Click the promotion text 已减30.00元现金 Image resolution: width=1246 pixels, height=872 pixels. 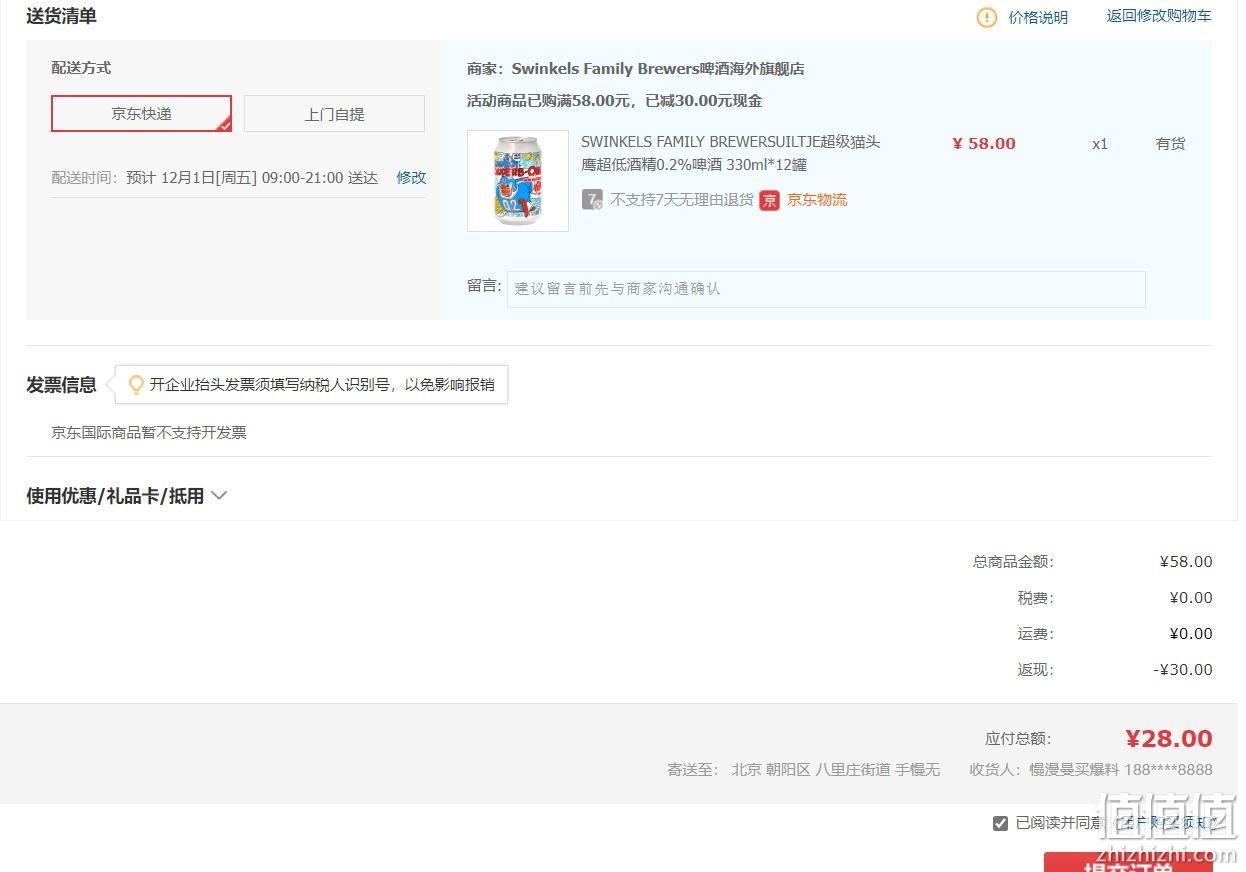[x=704, y=101]
